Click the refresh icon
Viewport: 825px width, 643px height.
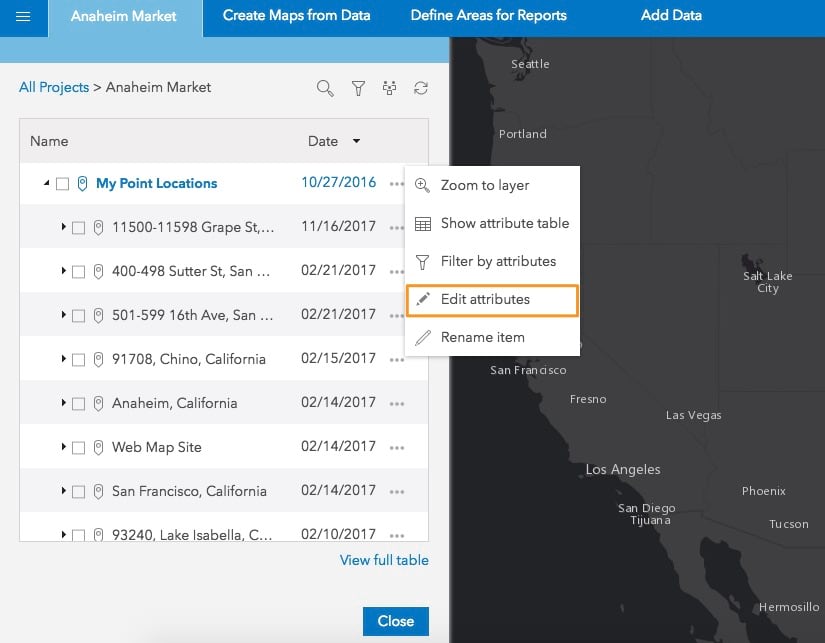pyautogui.click(x=421, y=88)
